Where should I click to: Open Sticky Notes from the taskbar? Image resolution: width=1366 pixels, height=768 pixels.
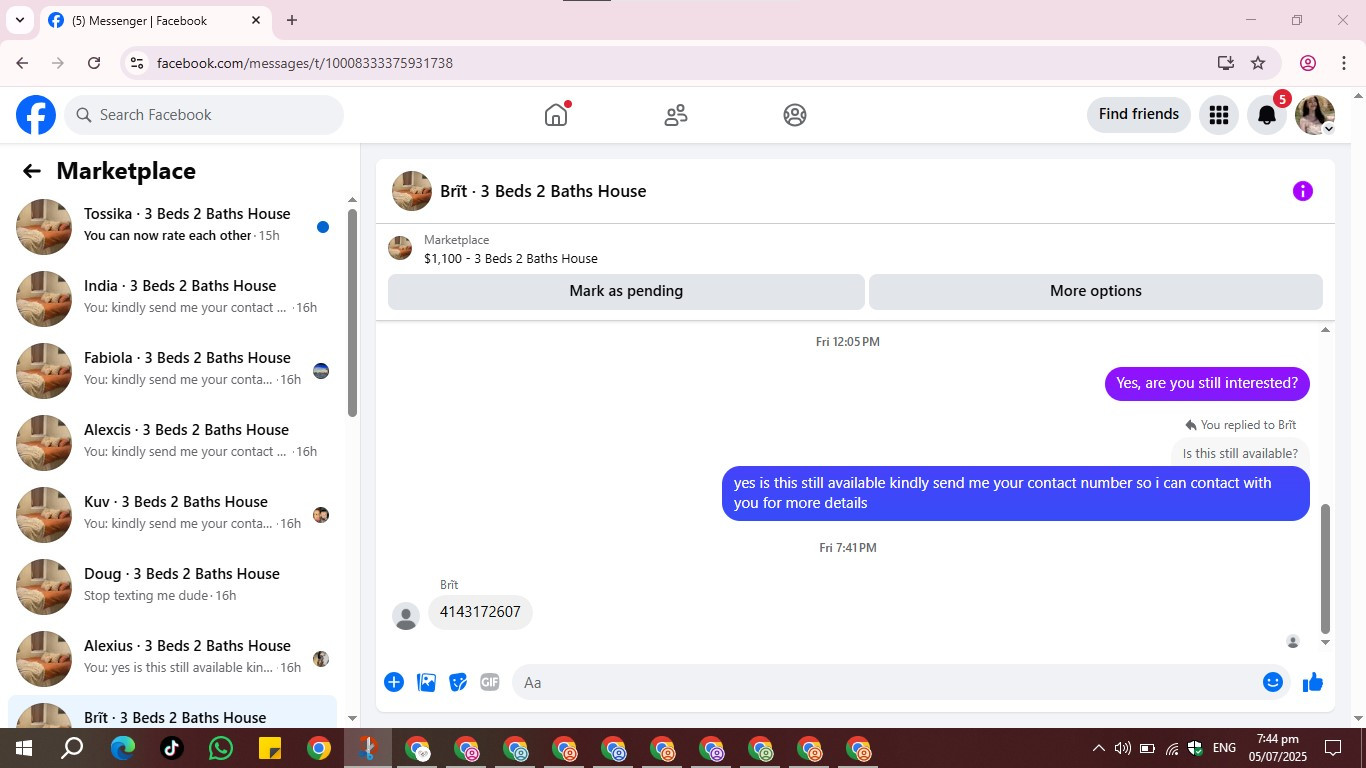click(x=270, y=748)
